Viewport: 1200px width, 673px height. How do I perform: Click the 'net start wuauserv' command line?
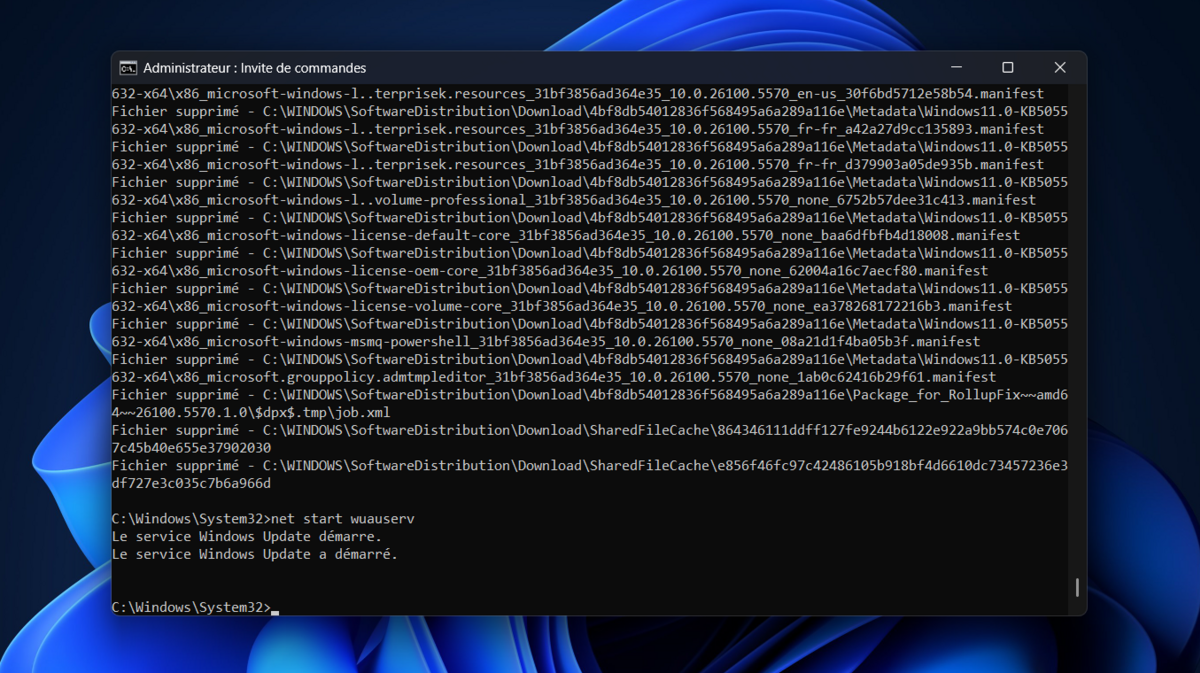[x=263, y=519]
